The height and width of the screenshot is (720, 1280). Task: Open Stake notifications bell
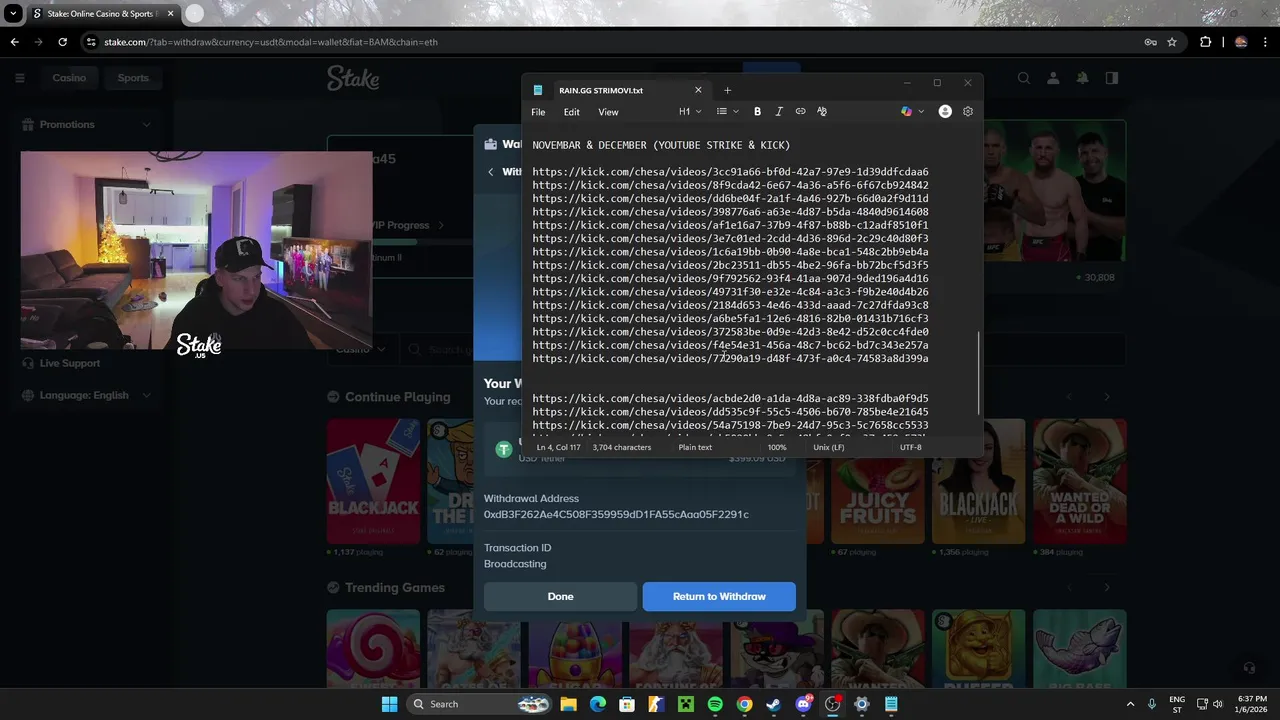[x=1082, y=78]
